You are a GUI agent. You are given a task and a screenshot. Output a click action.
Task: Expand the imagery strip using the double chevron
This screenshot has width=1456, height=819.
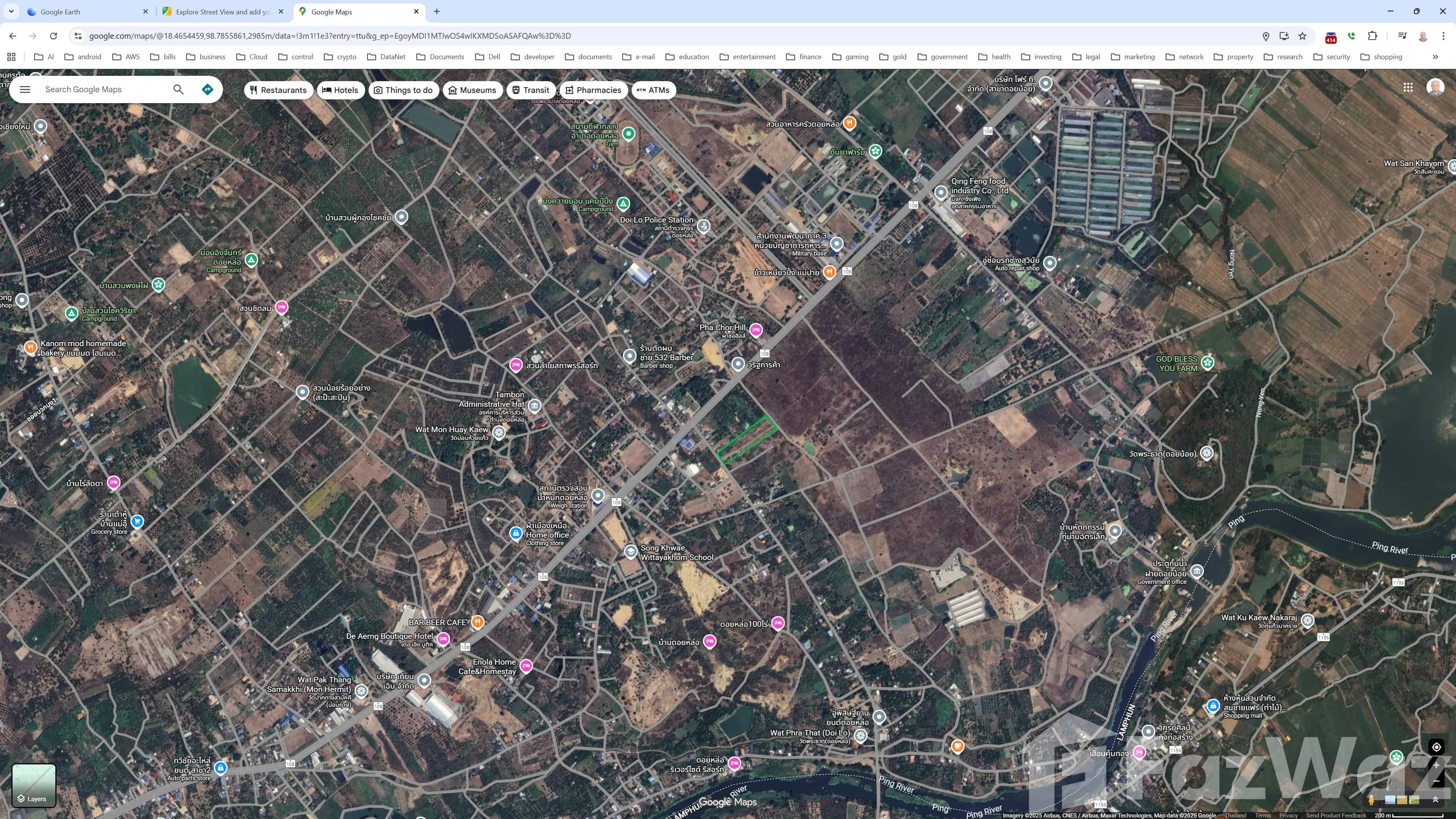pos(1435,800)
